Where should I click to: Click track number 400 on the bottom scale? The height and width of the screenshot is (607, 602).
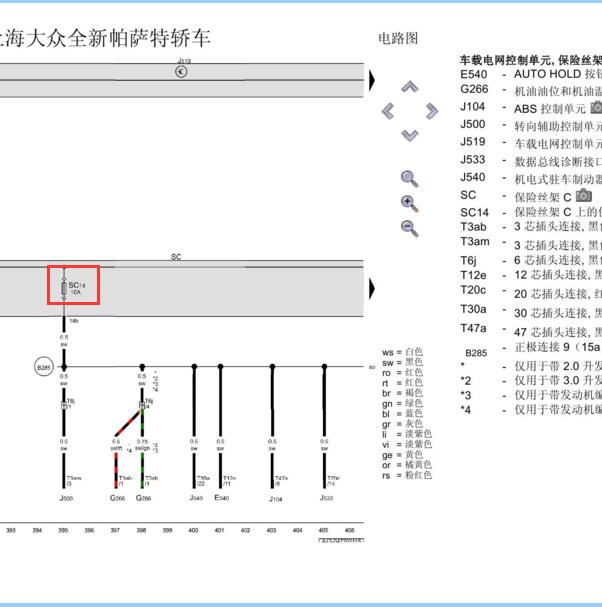coord(193,530)
